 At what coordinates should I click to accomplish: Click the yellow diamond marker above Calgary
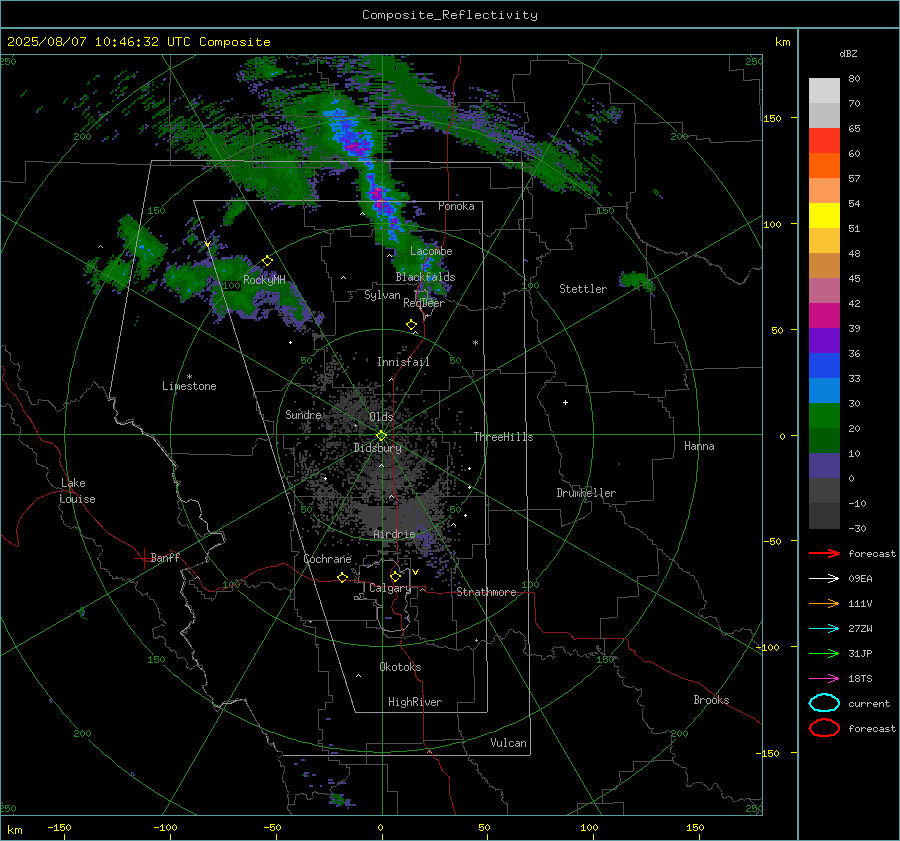(x=395, y=576)
